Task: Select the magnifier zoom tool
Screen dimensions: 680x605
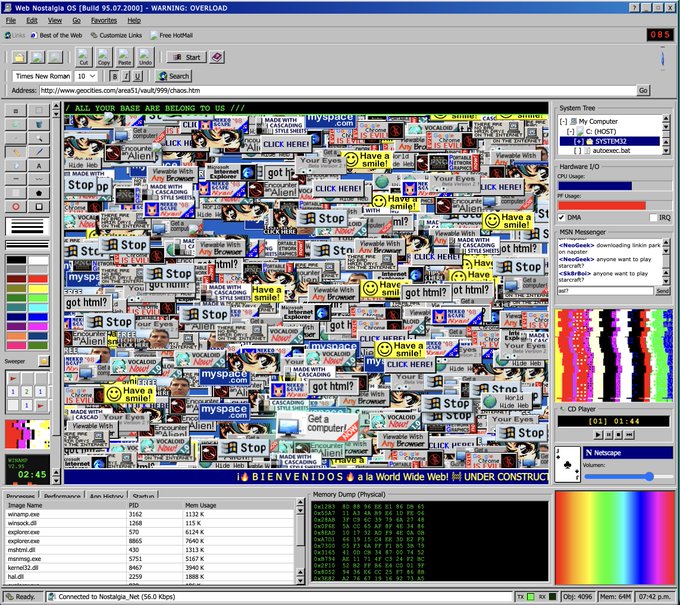Action: [x=39, y=138]
